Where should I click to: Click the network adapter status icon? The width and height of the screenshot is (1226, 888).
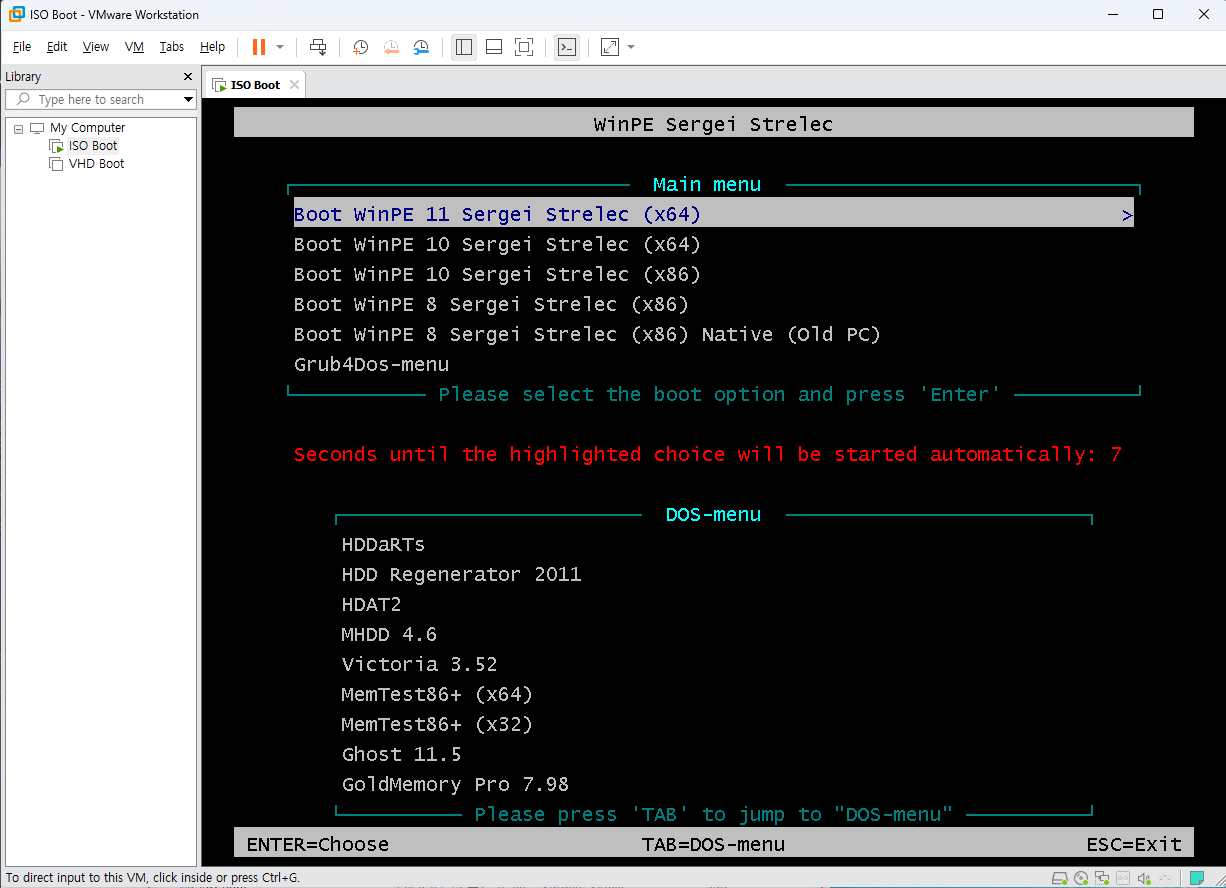pos(1102,879)
